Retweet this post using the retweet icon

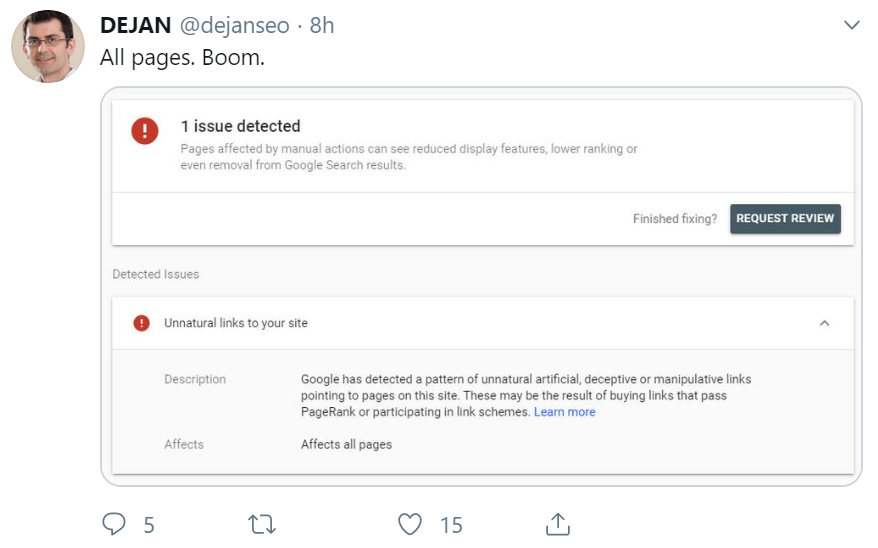pos(262,524)
